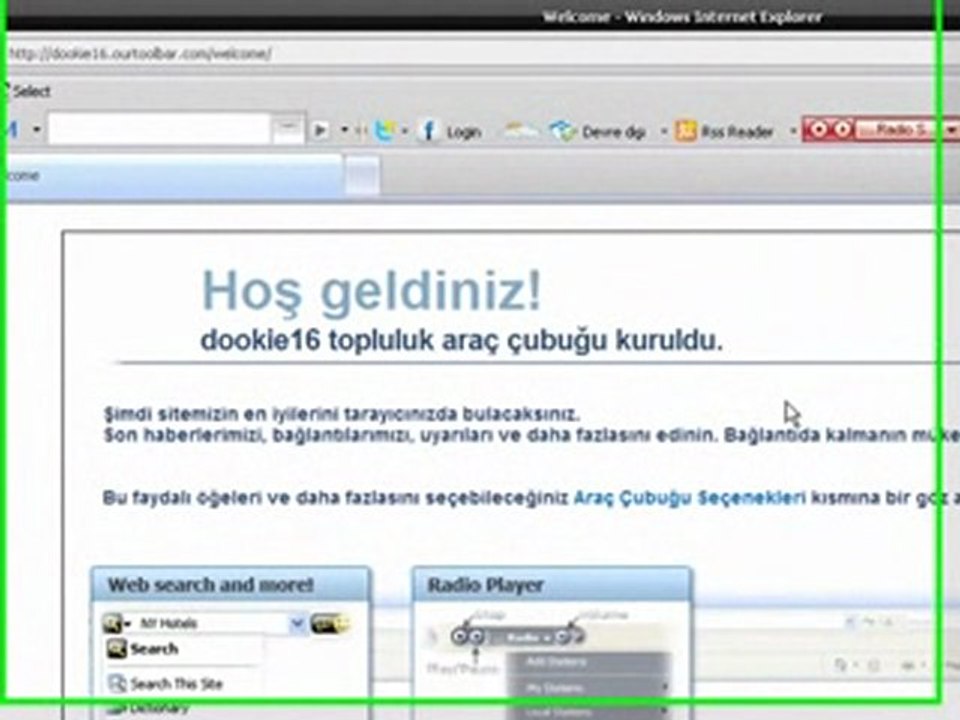The height and width of the screenshot is (720, 960).
Task: Expand the toolbar logo dropdown arrow
Action: pyautogui.click(x=36, y=130)
